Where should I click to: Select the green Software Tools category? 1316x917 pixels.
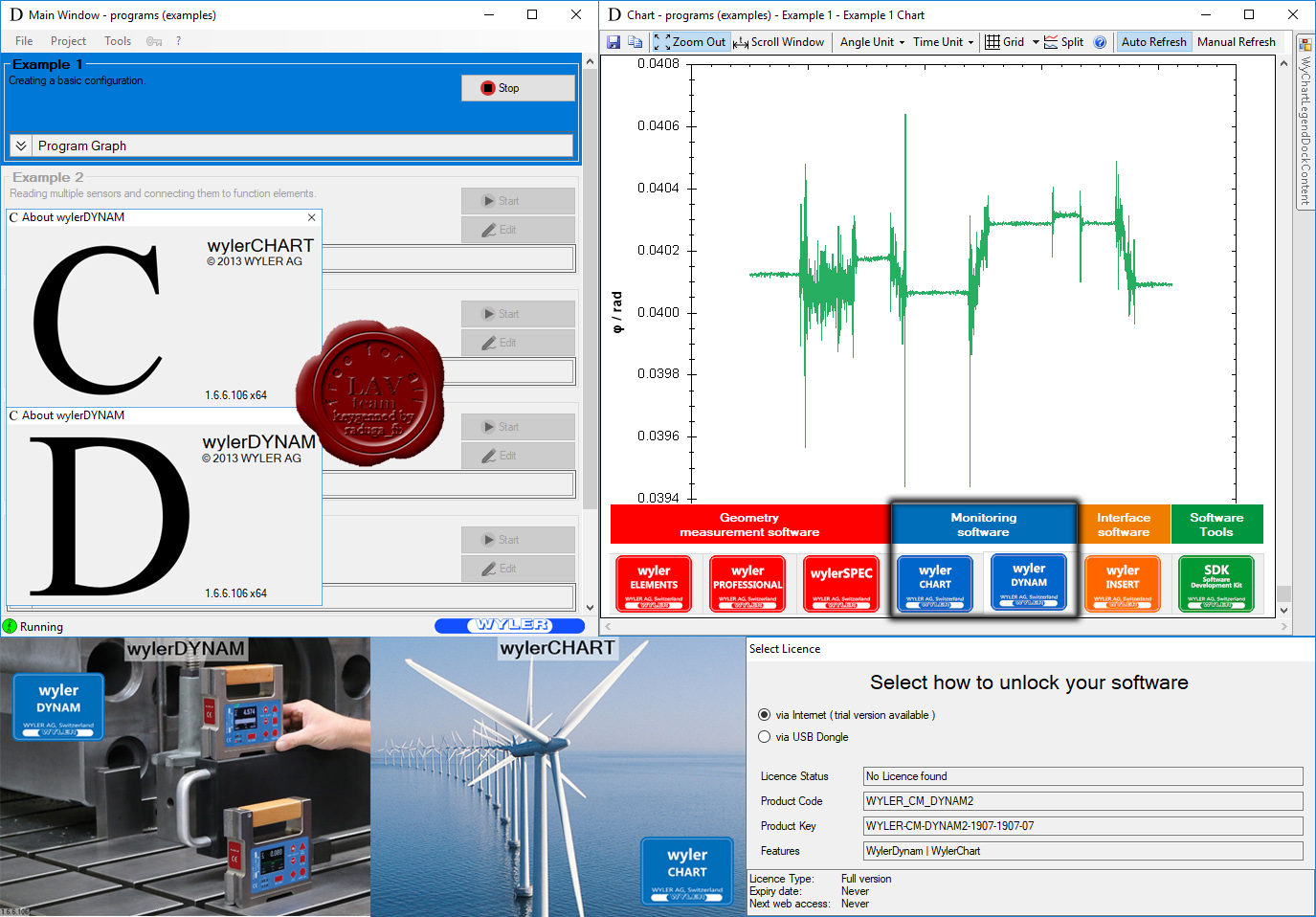point(1216,525)
